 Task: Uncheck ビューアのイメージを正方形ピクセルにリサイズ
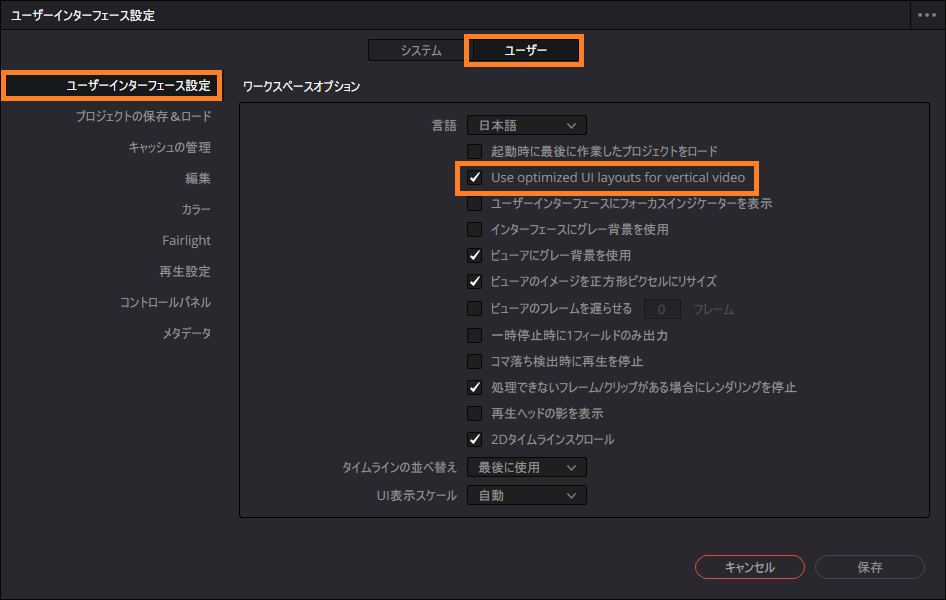[475, 282]
